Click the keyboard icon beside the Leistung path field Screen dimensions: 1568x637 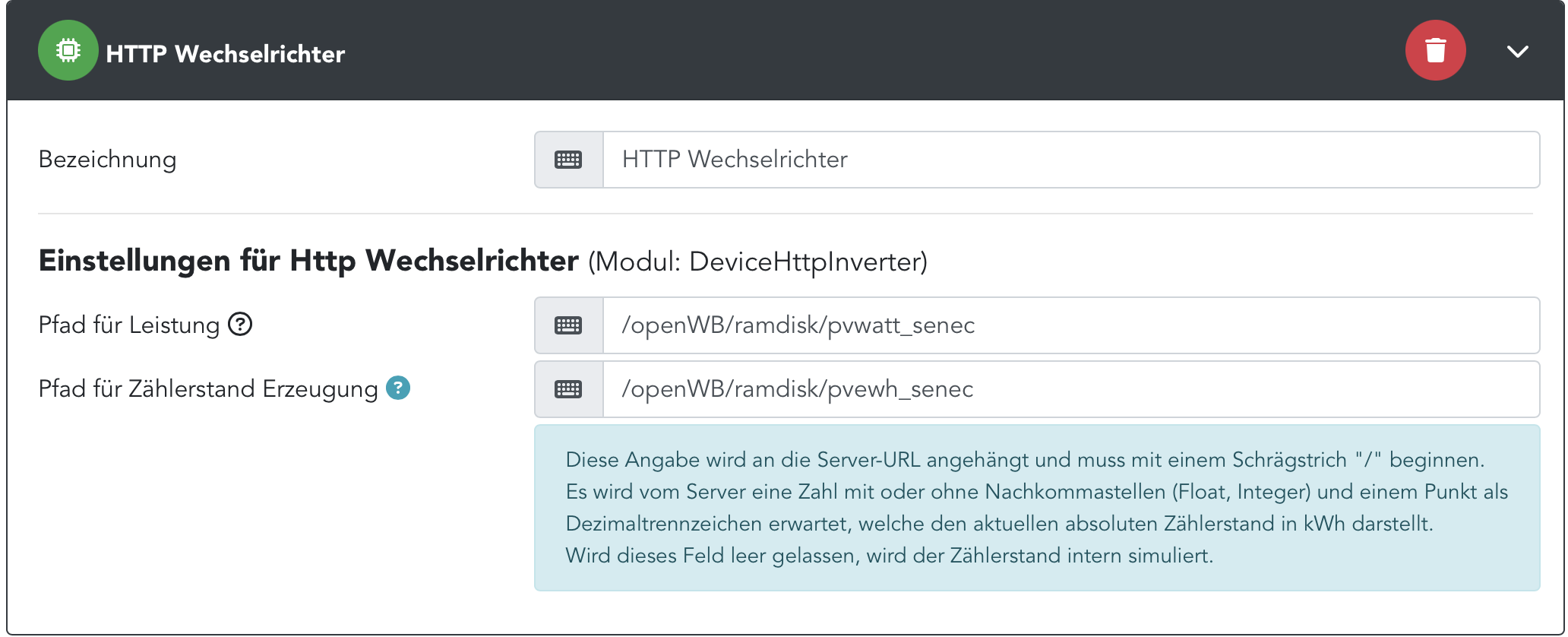point(568,325)
